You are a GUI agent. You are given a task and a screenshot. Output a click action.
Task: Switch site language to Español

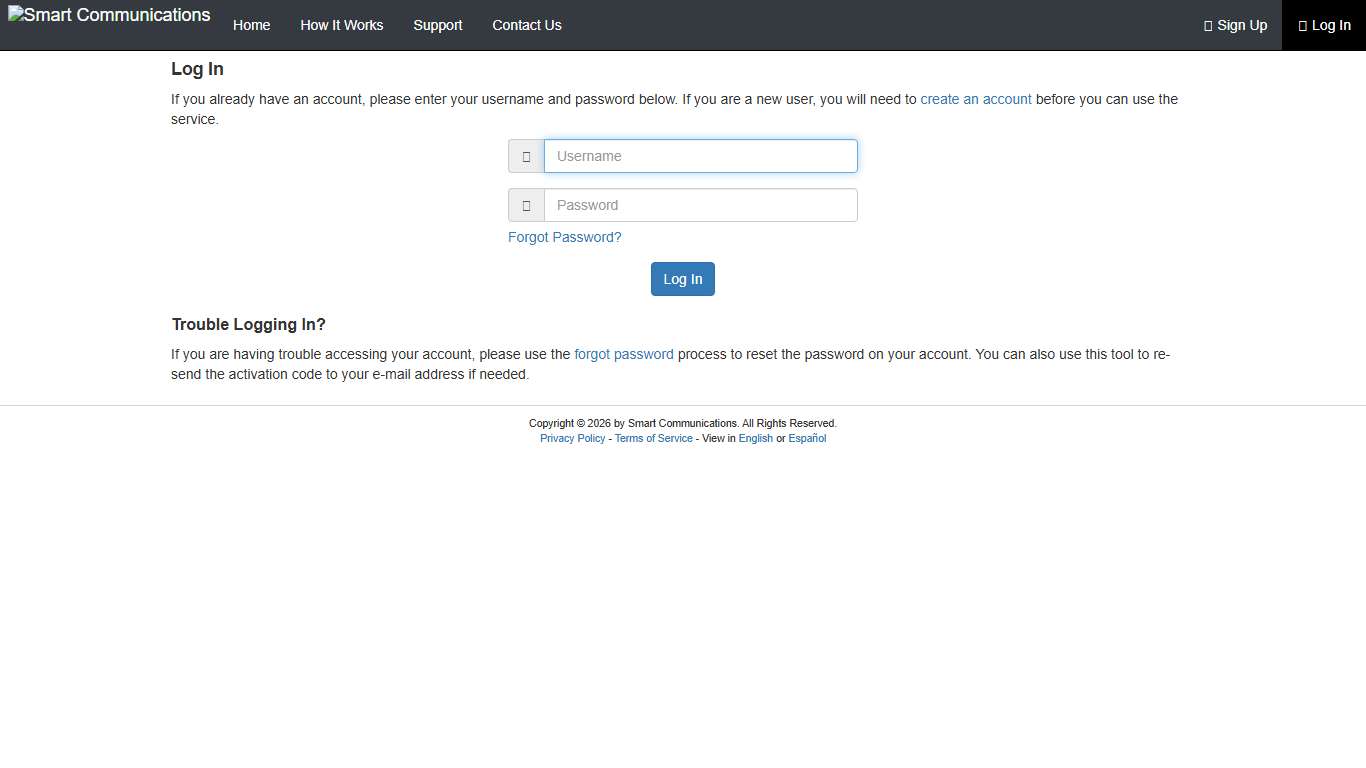(x=807, y=438)
